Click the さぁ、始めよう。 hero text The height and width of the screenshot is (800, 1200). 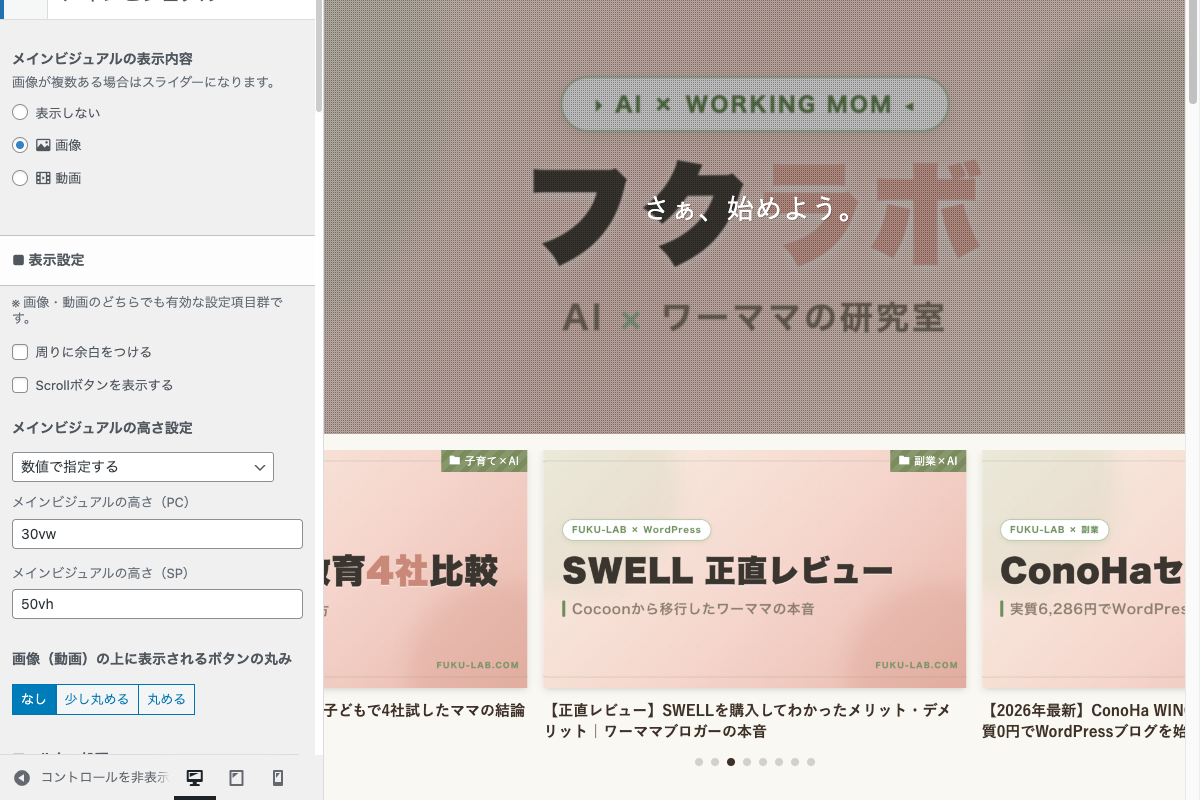[x=754, y=210]
